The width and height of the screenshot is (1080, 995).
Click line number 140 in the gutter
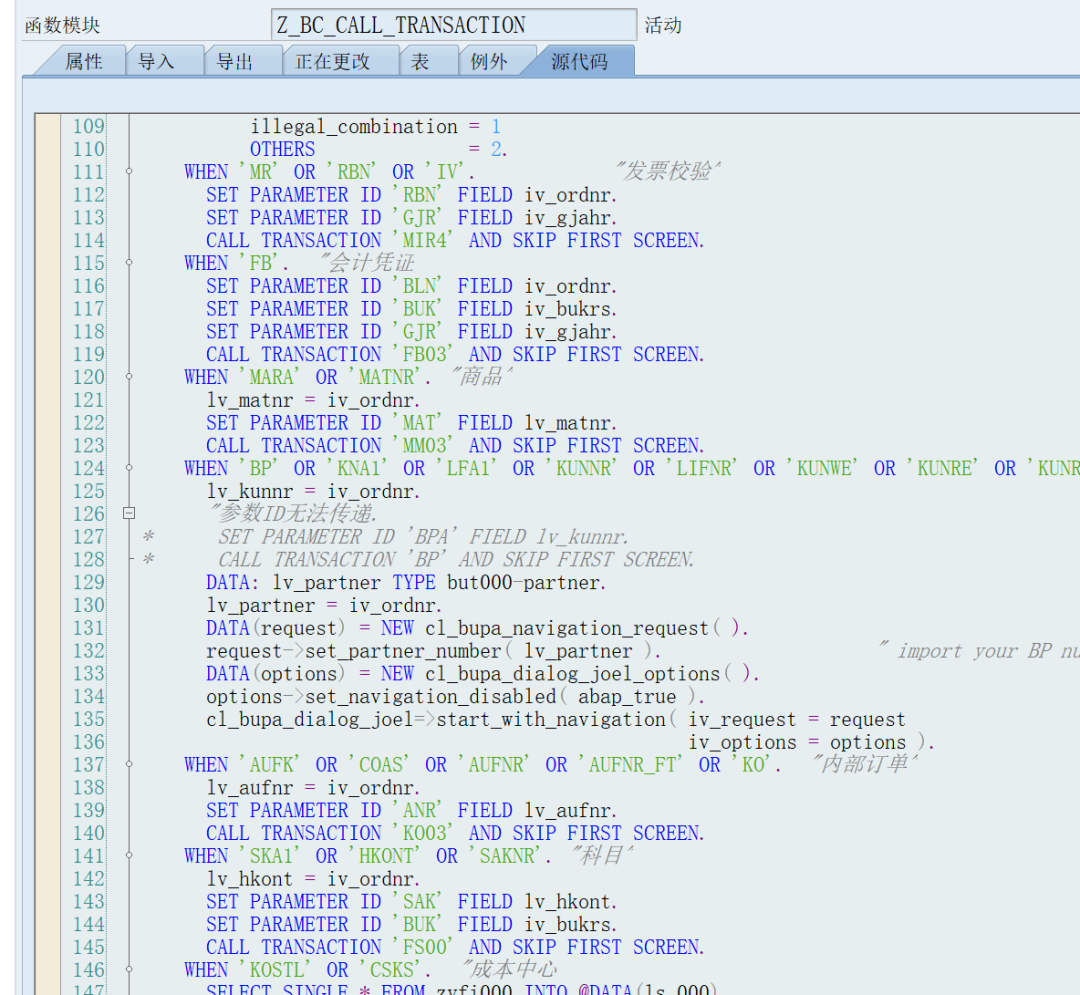[89, 833]
